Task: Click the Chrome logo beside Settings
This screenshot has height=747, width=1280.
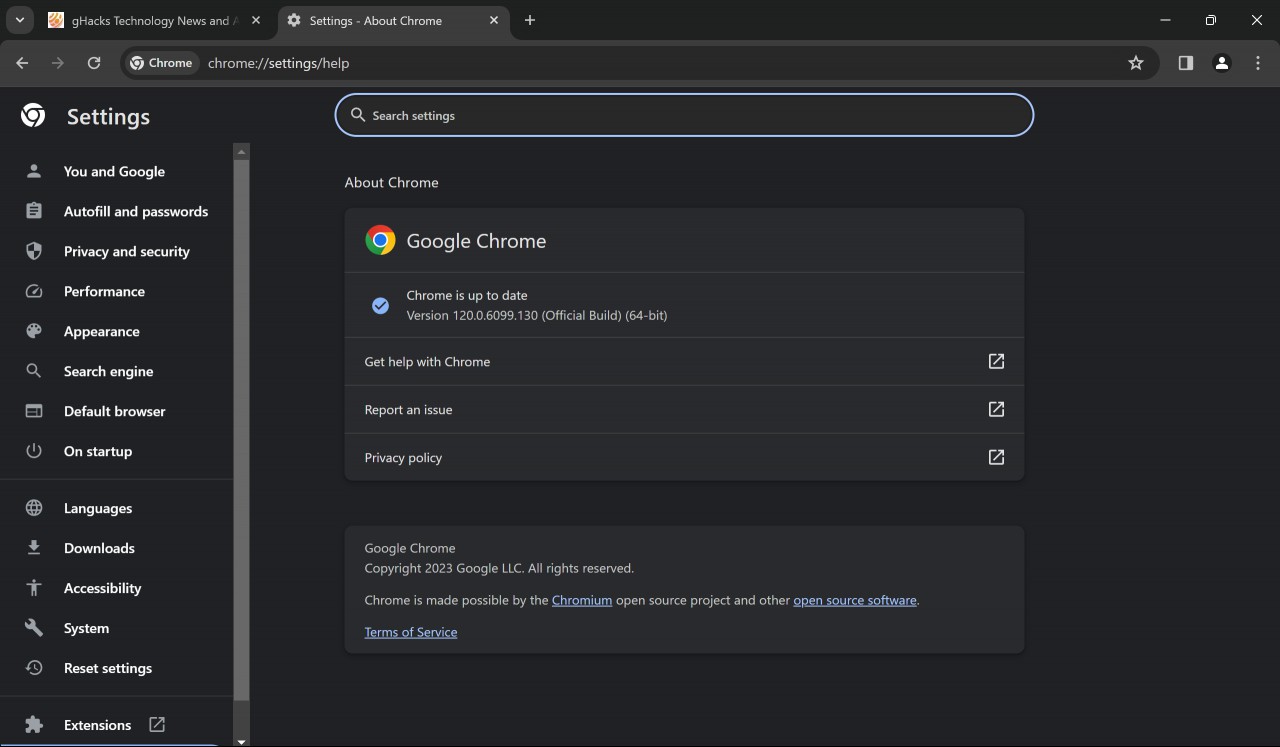Action: coord(33,116)
